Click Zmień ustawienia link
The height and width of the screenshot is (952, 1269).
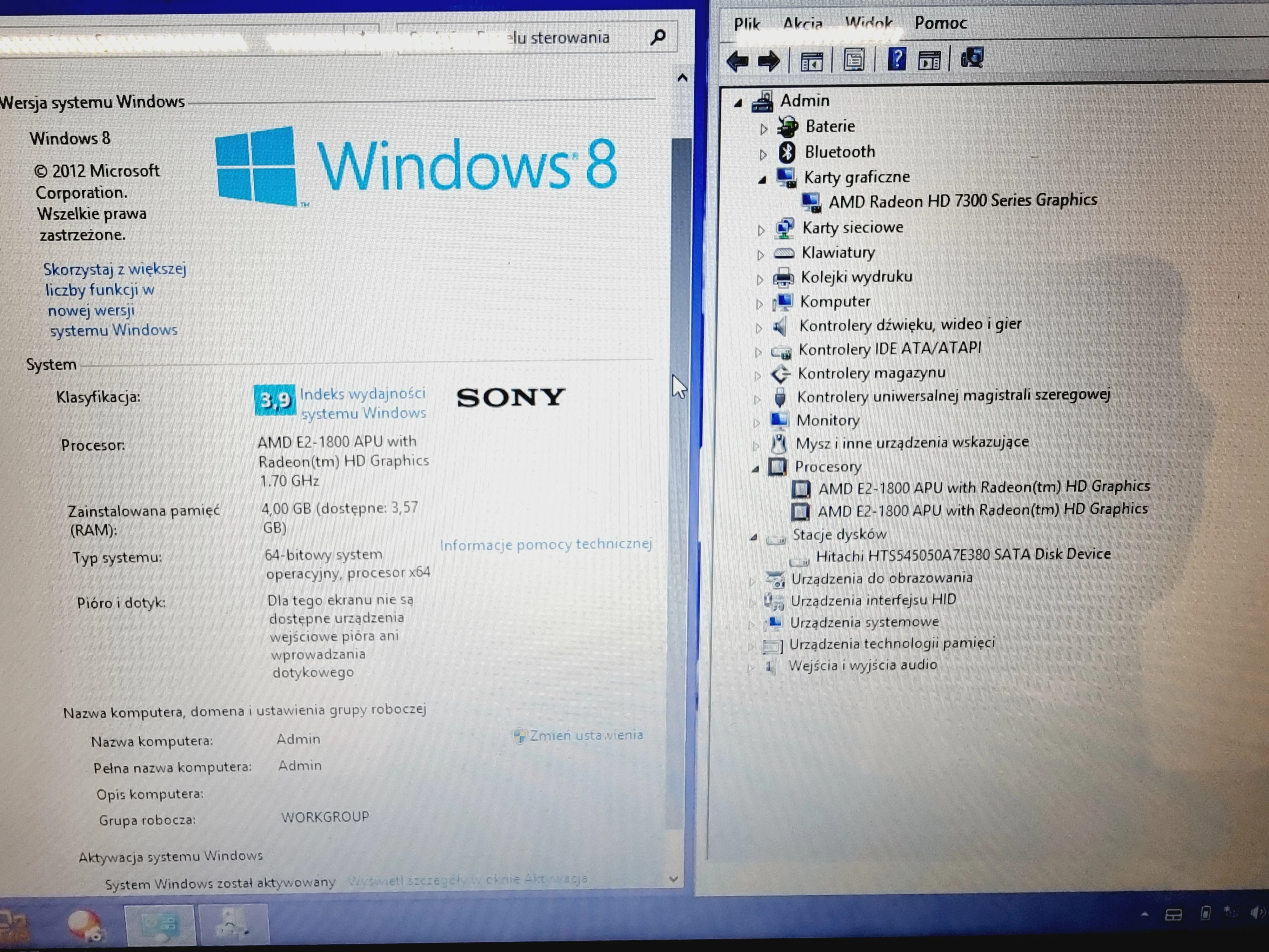pos(586,735)
